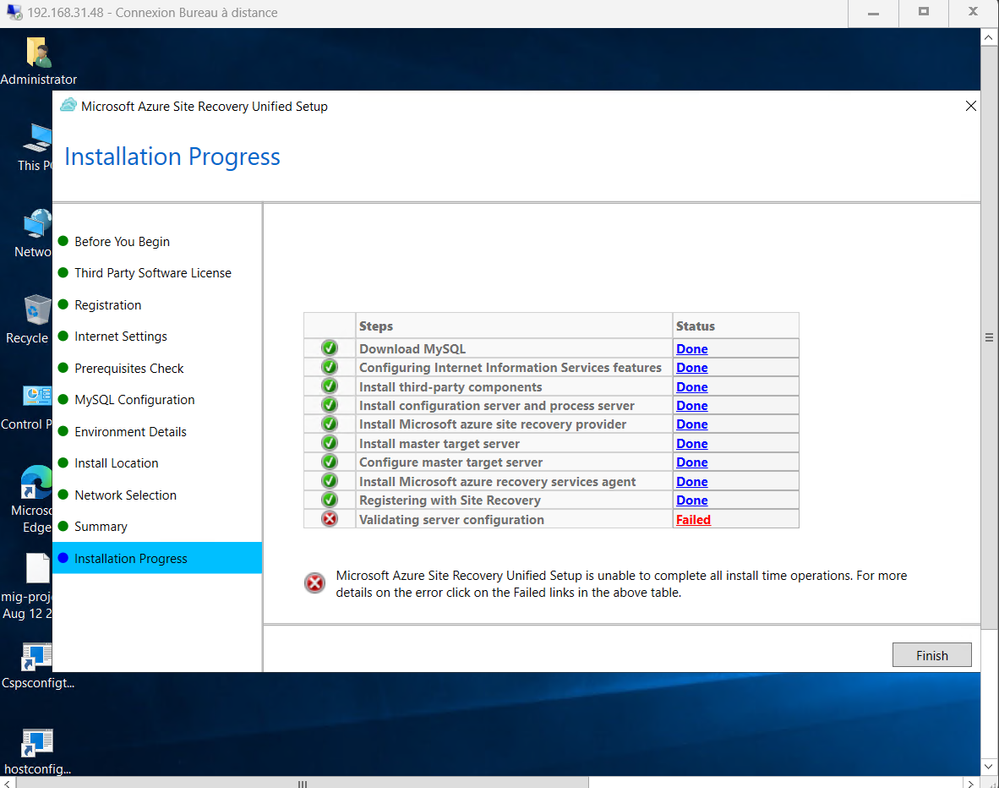
Task: Click large red error icon next to setup message
Action: [x=315, y=582]
